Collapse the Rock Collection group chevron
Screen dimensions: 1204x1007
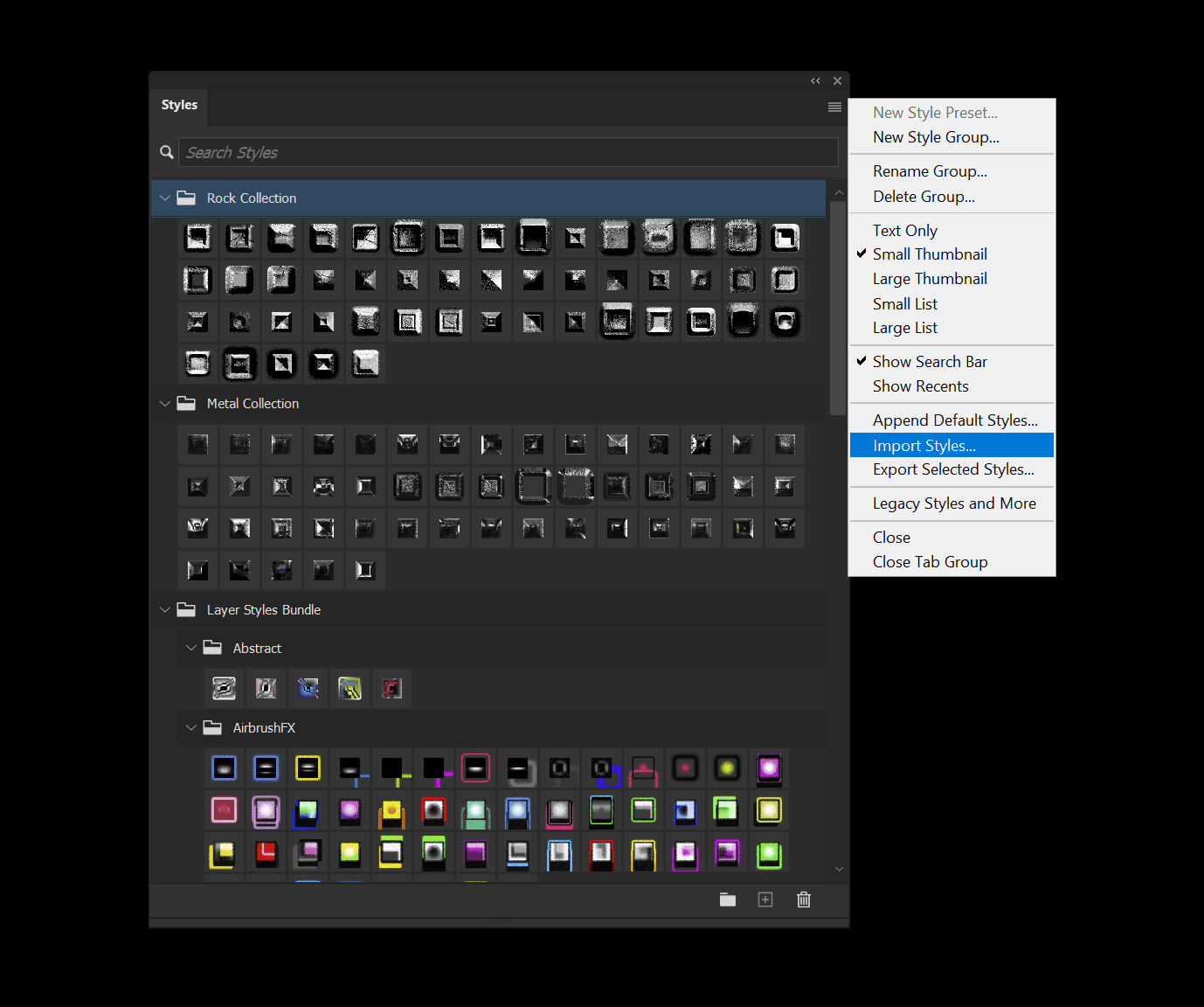pos(164,198)
